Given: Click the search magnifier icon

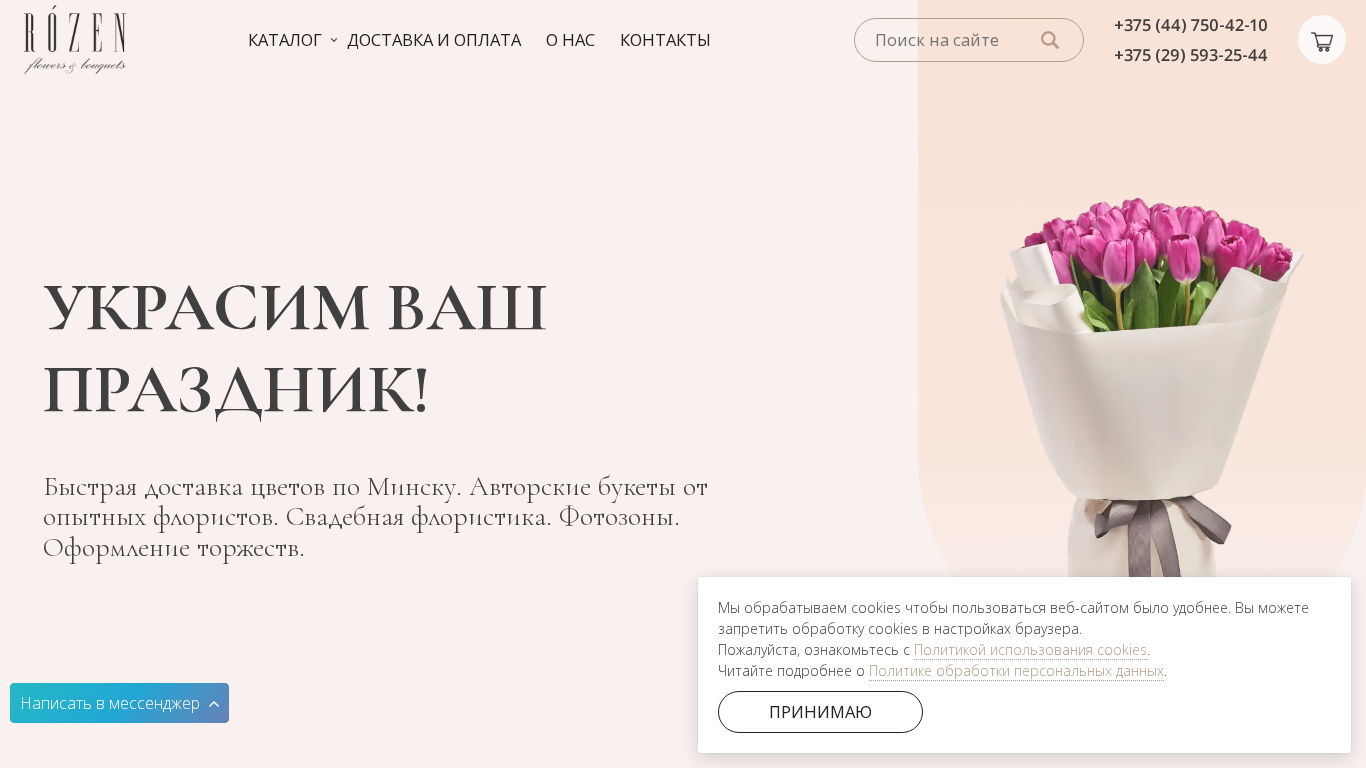Looking at the screenshot, I should (1050, 40).
